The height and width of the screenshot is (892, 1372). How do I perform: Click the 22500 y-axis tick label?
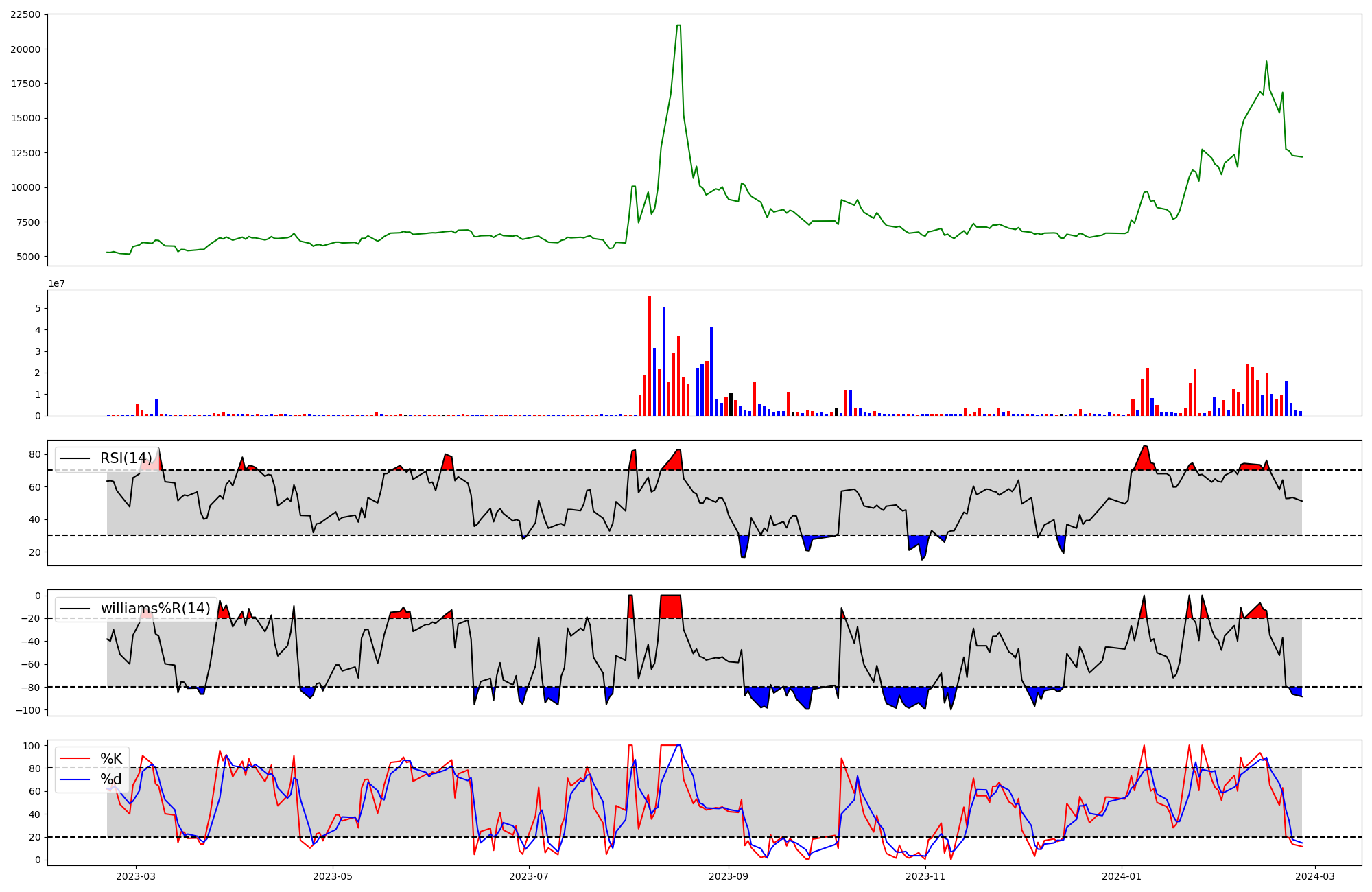pyautogui.click(x=25, y=14)
